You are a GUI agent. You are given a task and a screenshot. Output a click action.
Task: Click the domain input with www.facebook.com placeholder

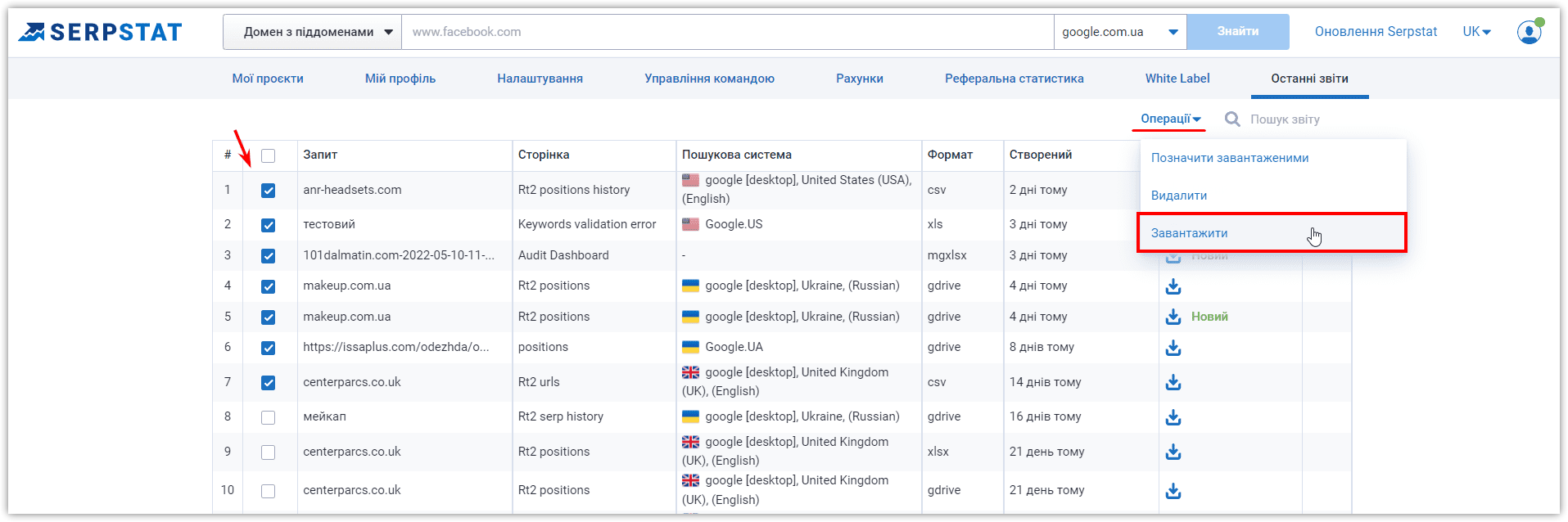pos(728,32)
